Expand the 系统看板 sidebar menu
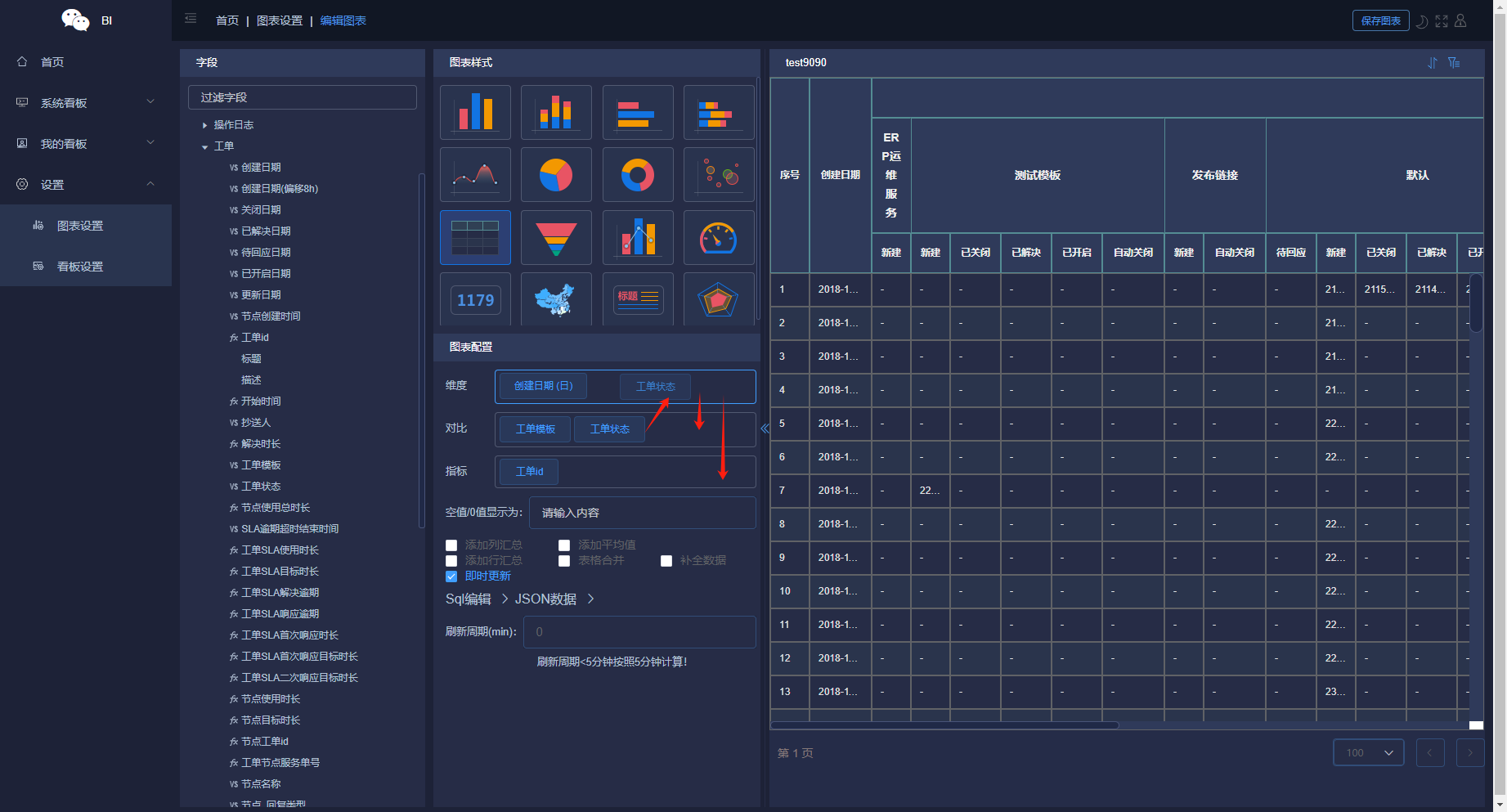This screenshot has height=812, width=1507. 86,103
